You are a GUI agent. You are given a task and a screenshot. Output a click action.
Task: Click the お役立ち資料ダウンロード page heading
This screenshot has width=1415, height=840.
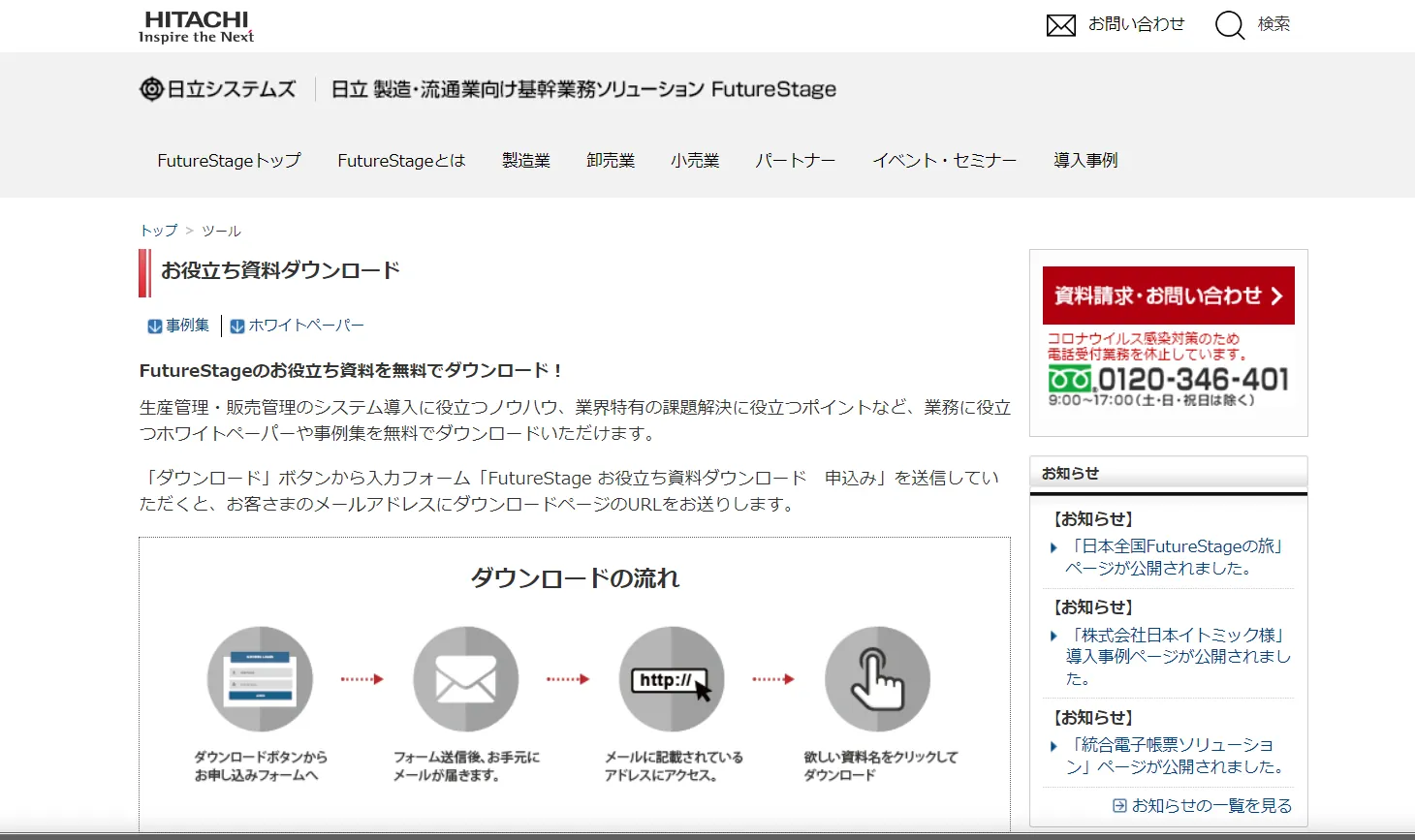pyautogui.click(x=280, y=270)
